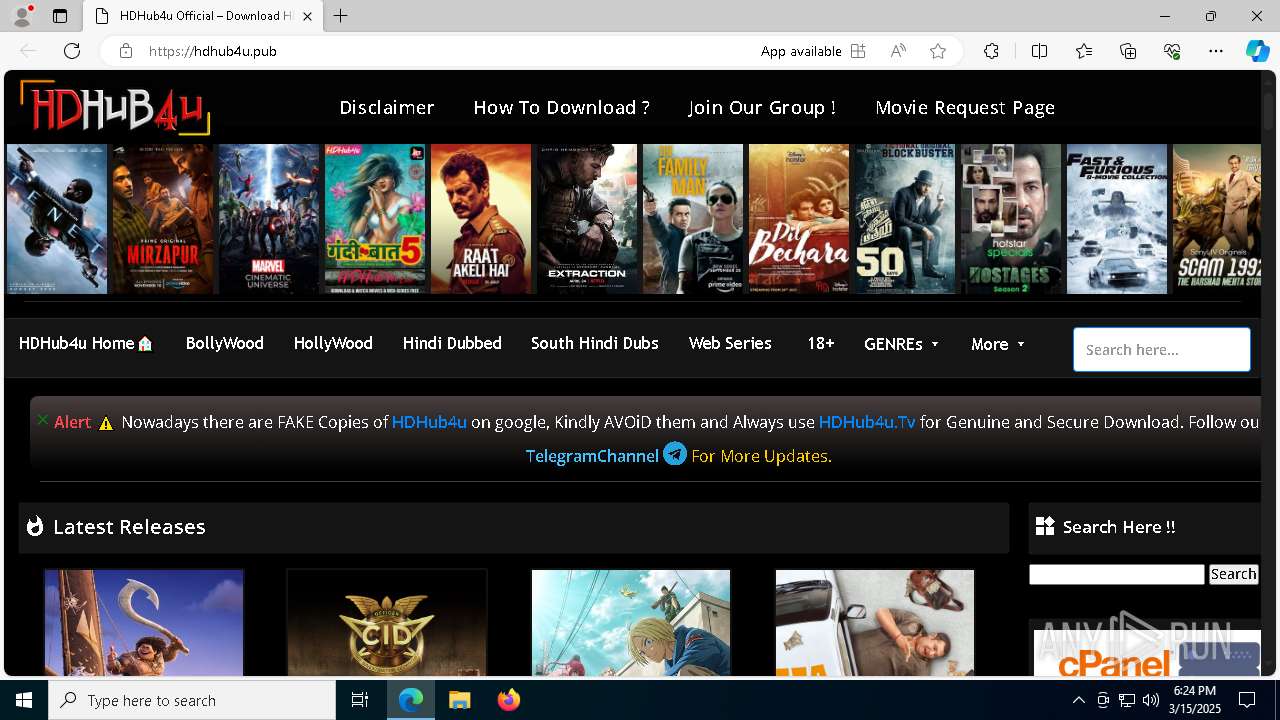Open How To Download ? page
This screenshot has height=720, width=1280.
tap(561, 107)
